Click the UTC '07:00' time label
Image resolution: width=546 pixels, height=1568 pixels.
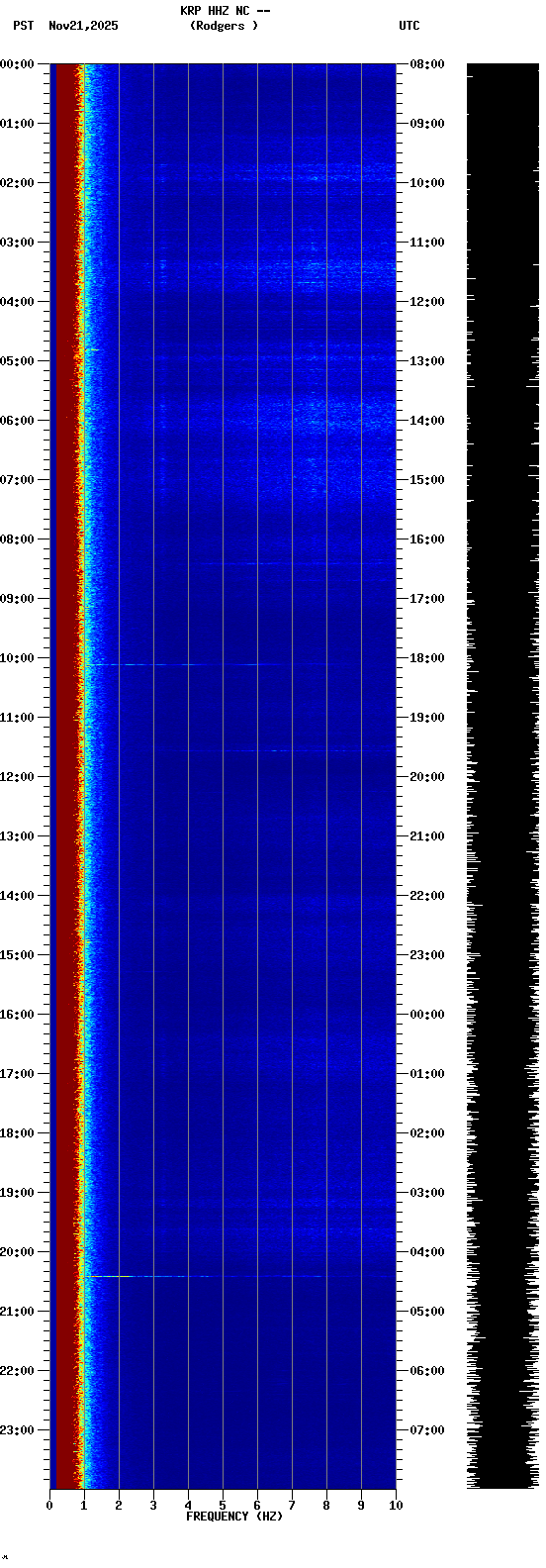click(426, 1430)
